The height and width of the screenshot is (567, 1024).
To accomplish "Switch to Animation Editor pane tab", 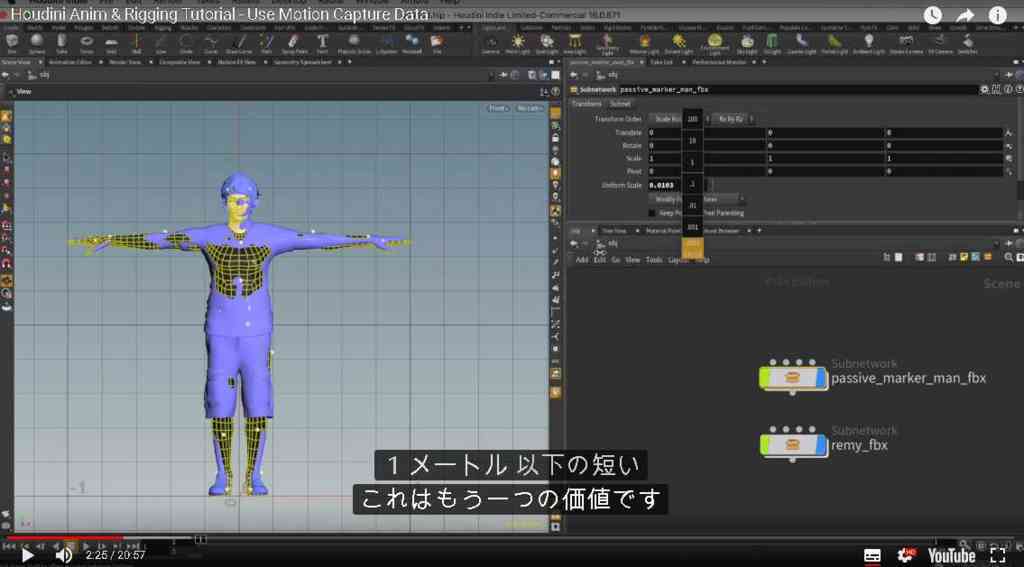I will point(71,62).
